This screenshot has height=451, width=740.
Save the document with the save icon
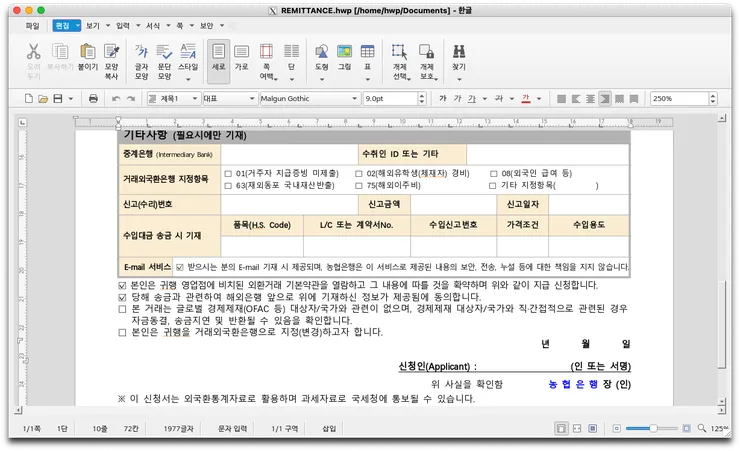58,99
